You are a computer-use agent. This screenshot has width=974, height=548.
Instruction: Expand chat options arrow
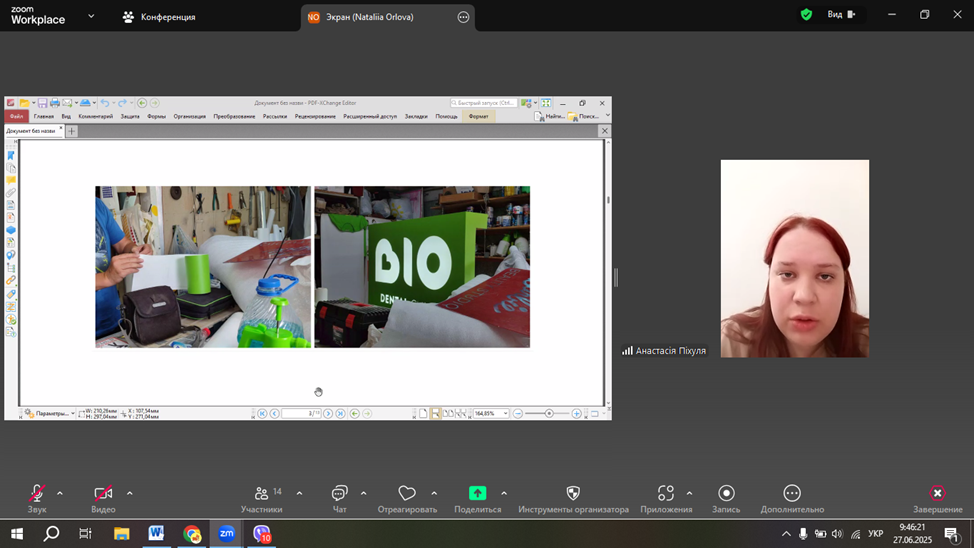(x=363, y=493)
